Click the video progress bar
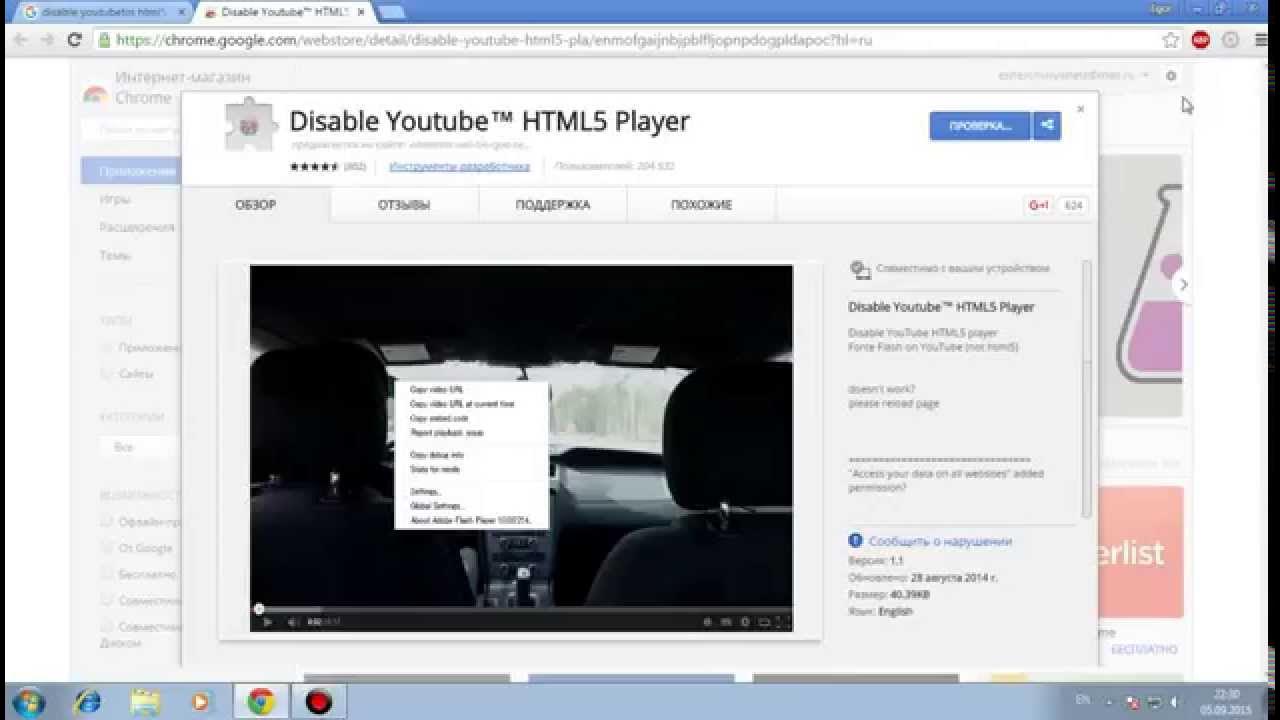The image size is (1280, 720). click(521, 609)
